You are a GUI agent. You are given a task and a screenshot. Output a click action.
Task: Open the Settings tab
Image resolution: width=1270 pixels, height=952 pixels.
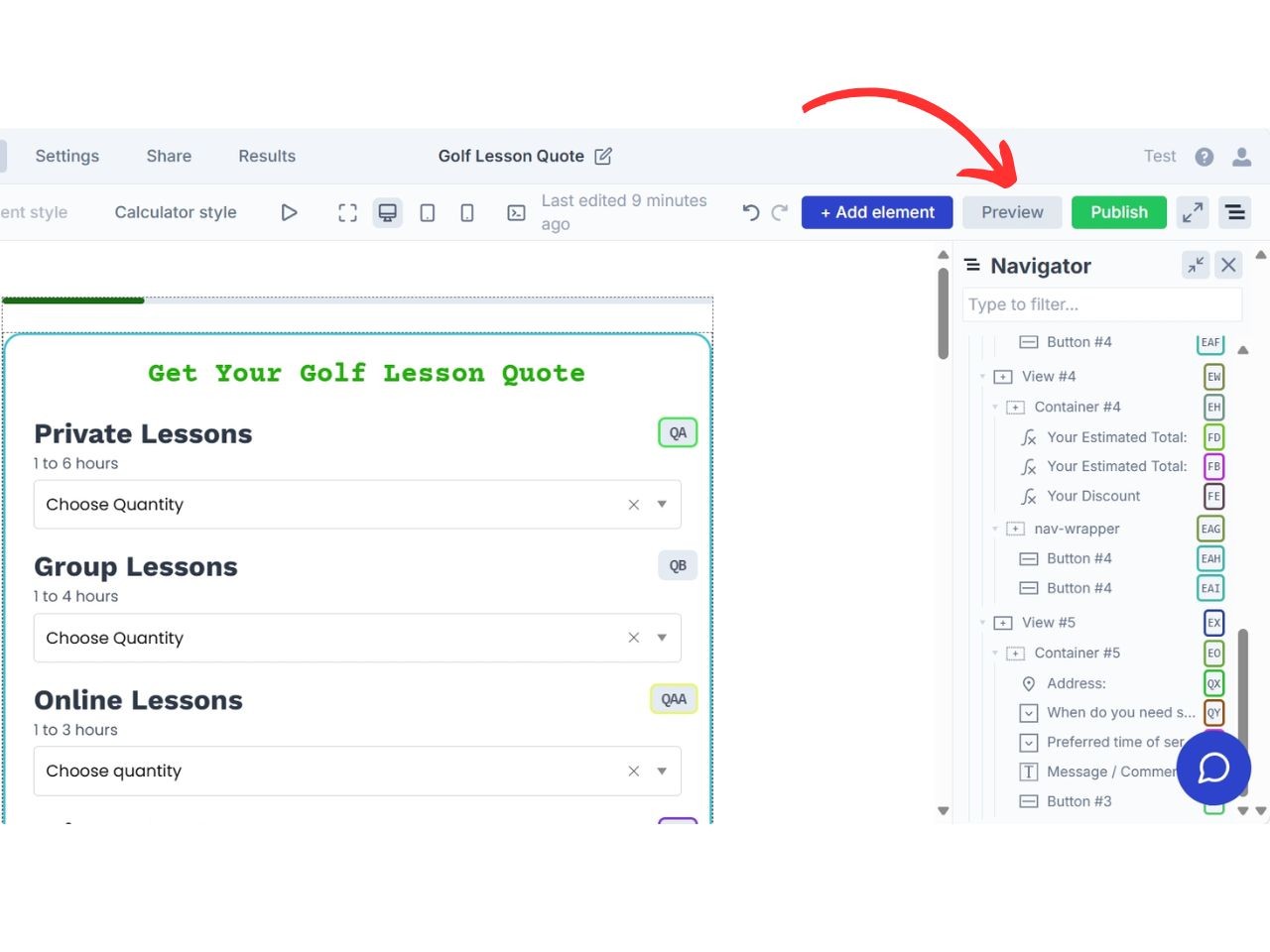click(67, 156)
